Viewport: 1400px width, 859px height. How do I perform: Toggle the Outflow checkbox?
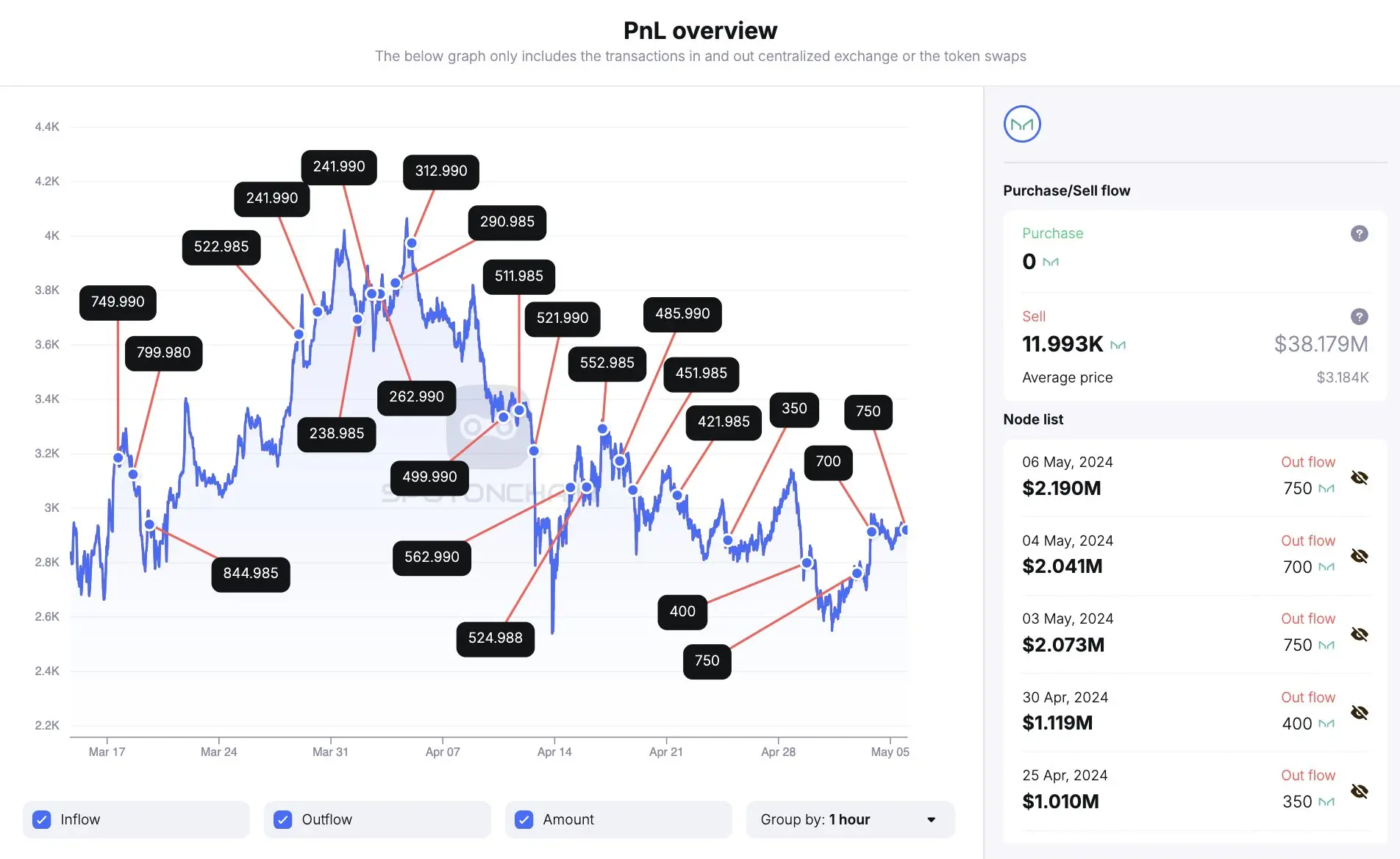click(283, 819)
